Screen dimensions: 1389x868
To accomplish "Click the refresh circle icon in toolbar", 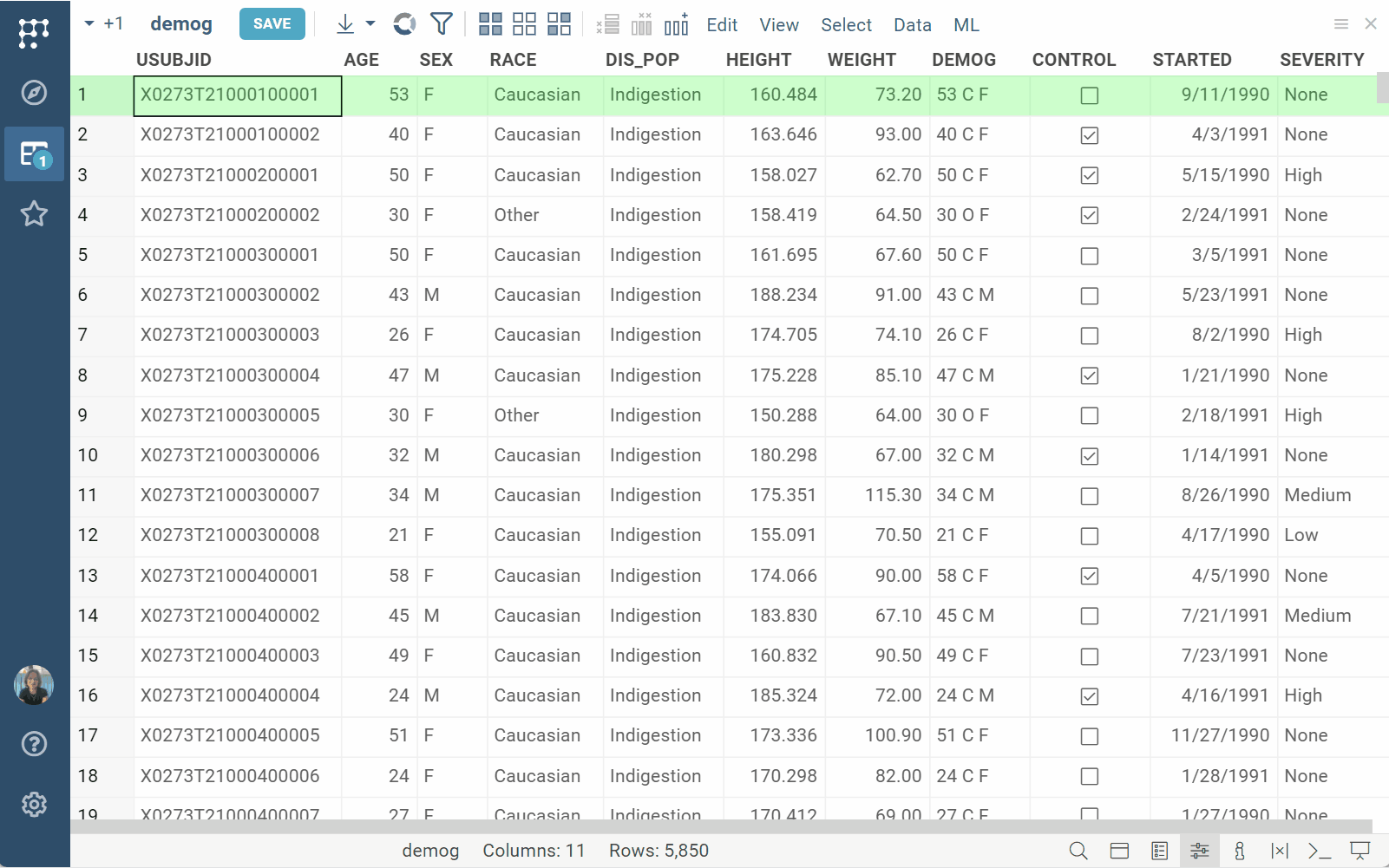I will [x=404, y=24].
